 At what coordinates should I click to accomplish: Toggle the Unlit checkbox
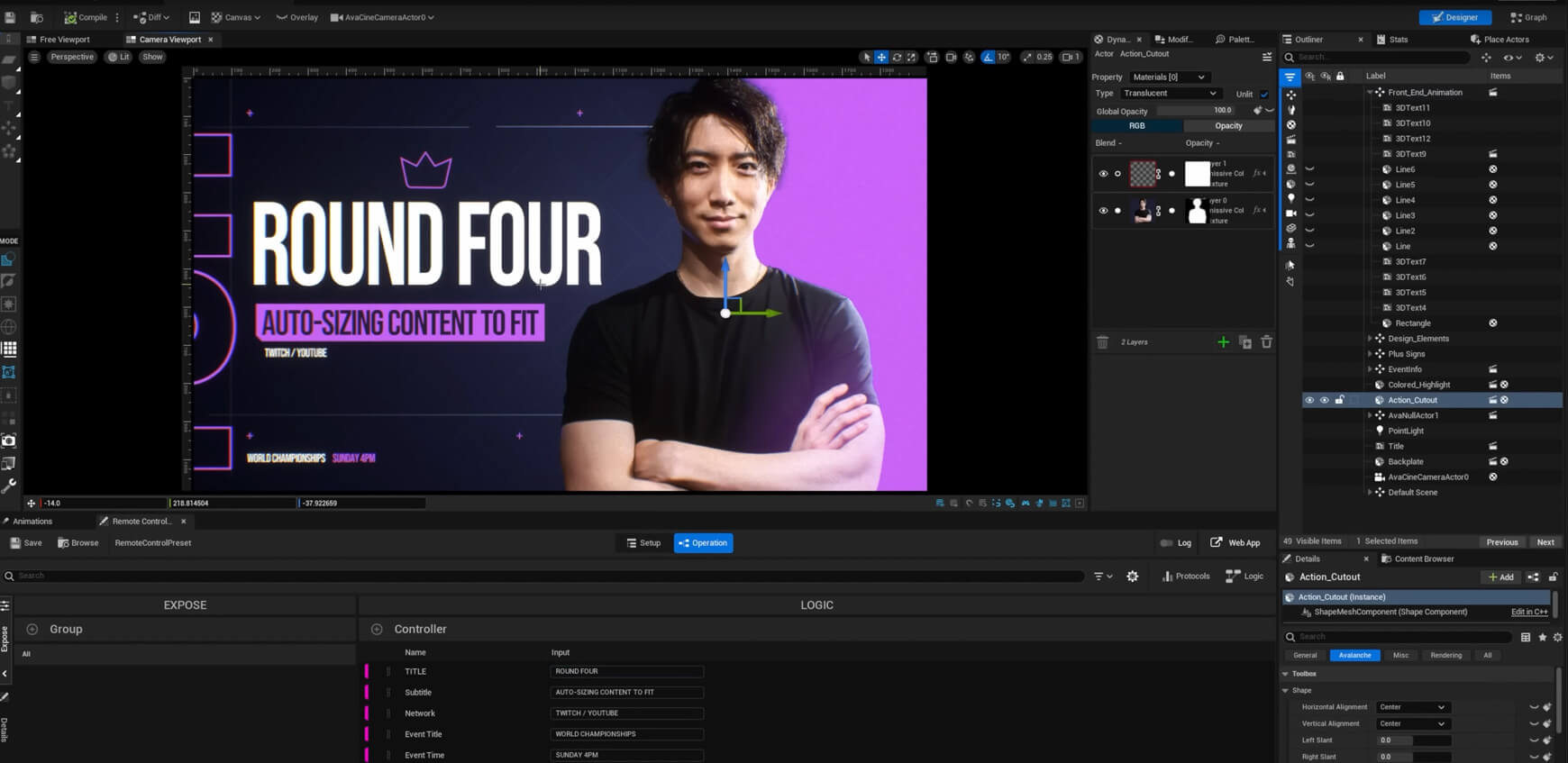(x=1264, y=95)
